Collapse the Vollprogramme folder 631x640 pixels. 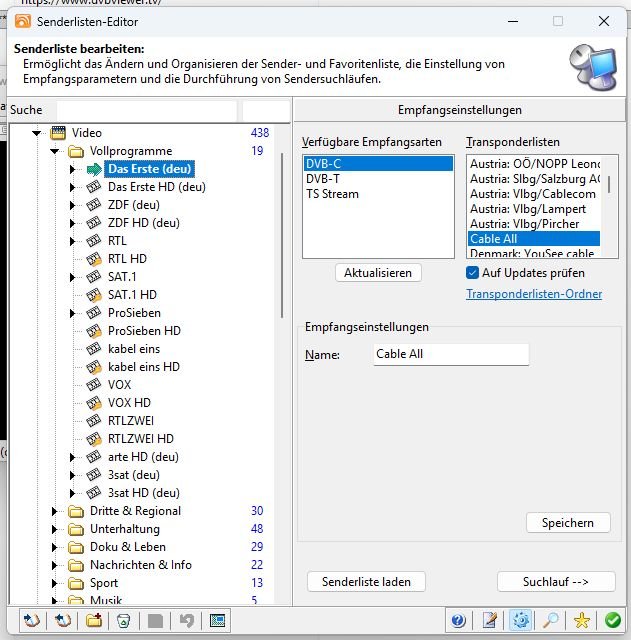pyautogui.click(x=55, y=151)
